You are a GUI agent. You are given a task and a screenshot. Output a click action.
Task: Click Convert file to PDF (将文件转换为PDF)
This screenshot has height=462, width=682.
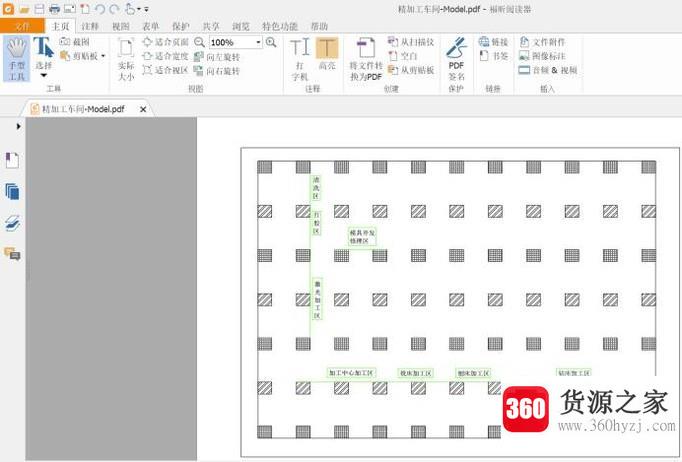[x=366, y=59]
